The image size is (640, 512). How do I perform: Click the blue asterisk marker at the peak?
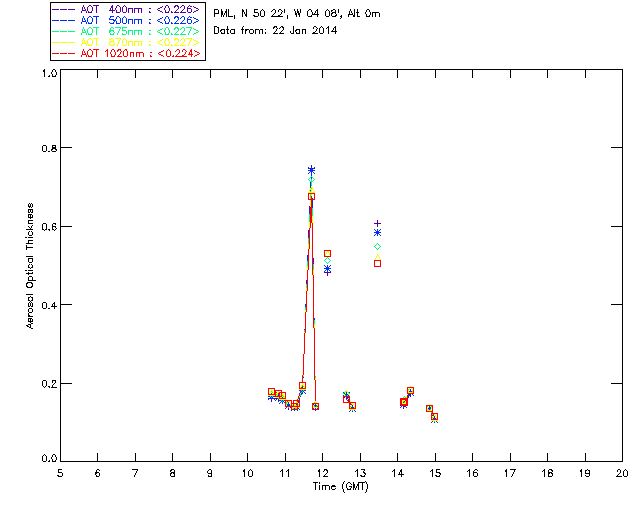pos(311,170)
